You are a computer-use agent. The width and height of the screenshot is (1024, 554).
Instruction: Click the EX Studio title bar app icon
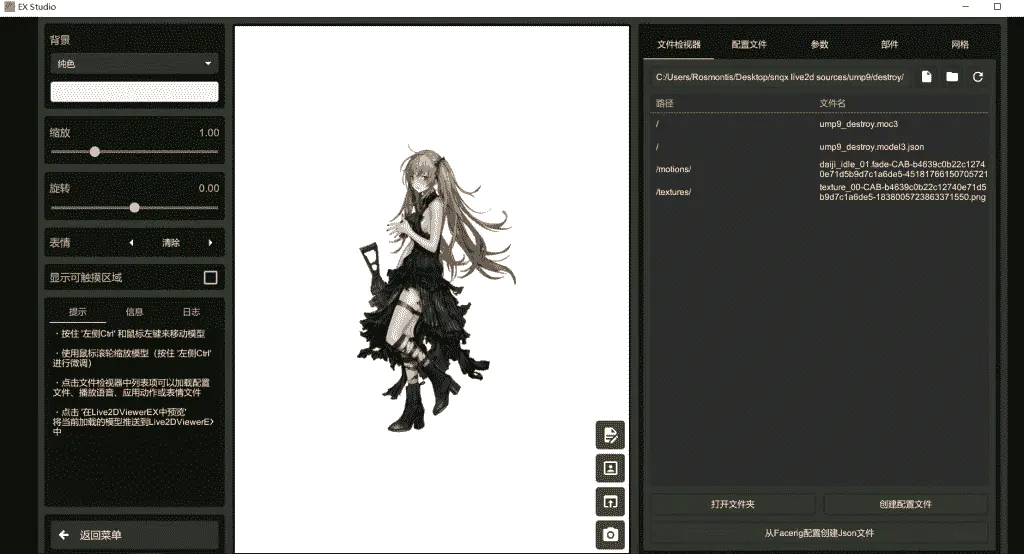point(9,7)
